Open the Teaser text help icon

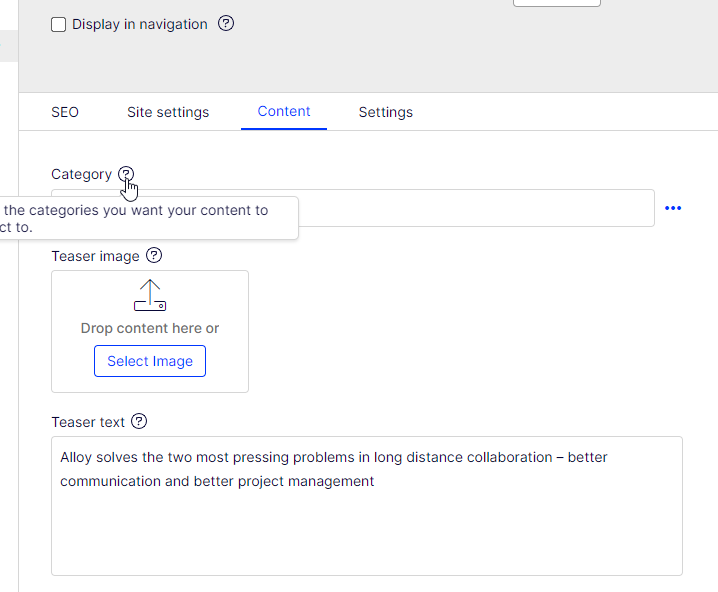coord(139,422)
